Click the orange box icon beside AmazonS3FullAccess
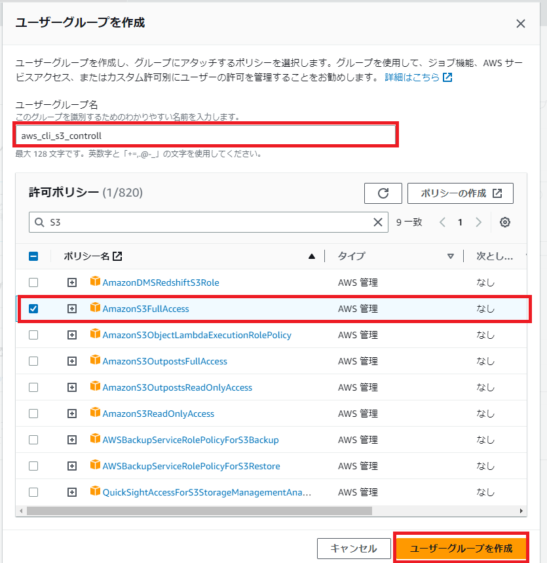Viewport: 547px width, 563px height. pos(95,308)
